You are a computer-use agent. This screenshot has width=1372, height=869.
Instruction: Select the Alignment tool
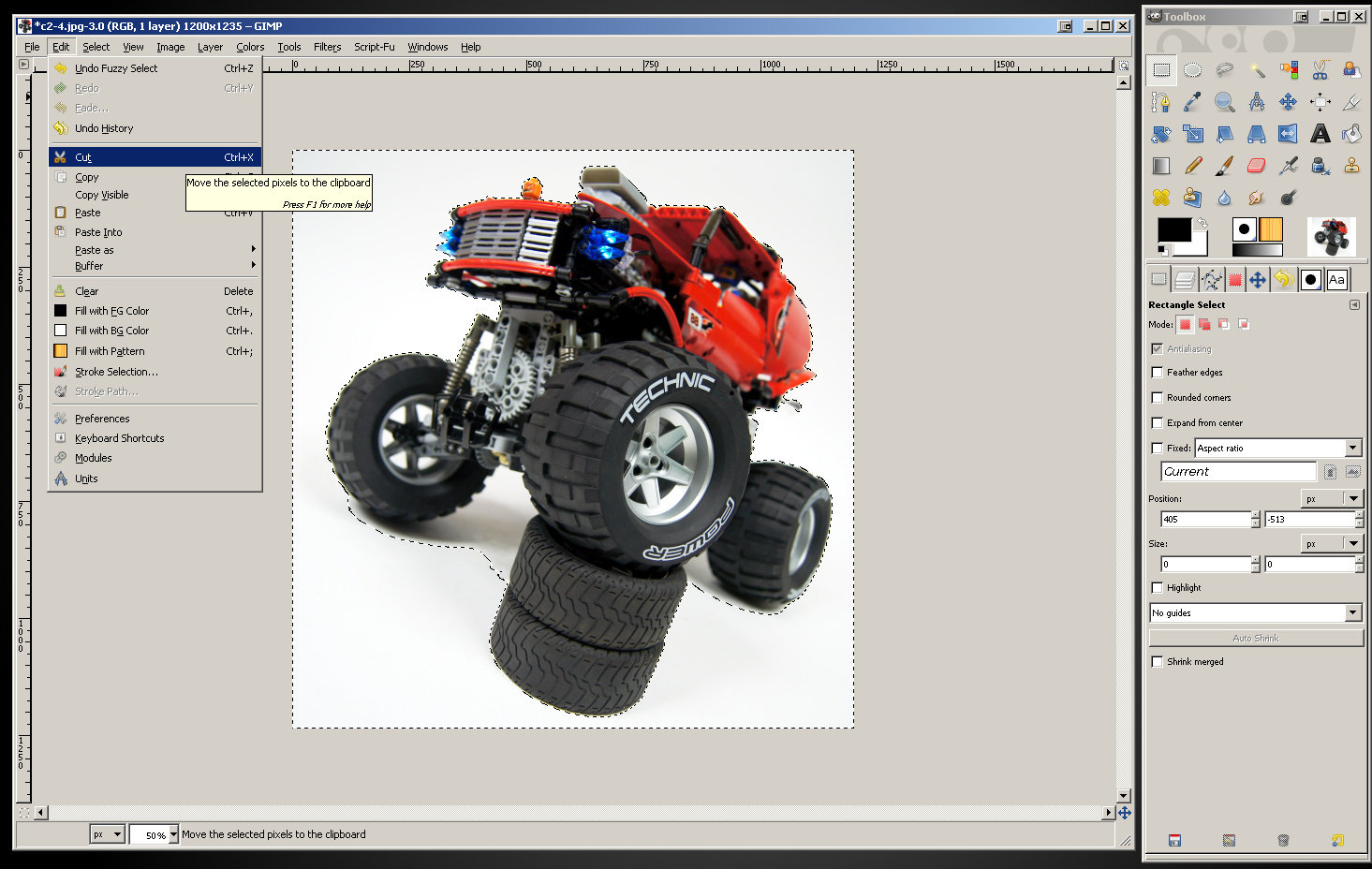pyautogui.click(x=1320, y=102)
